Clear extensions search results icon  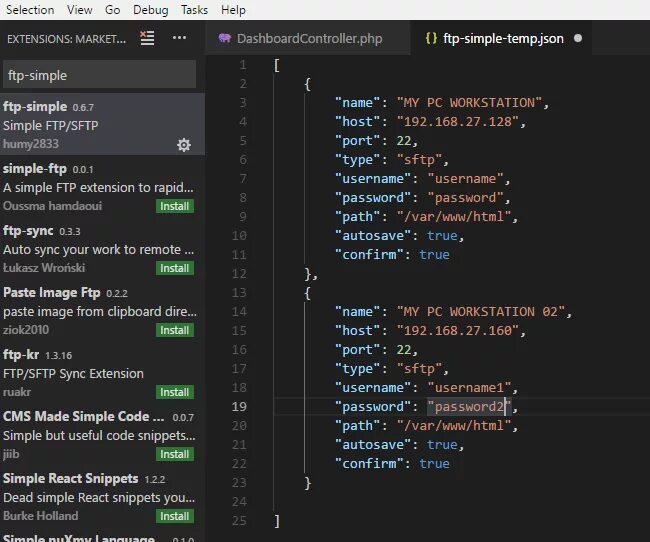[147, 38]
